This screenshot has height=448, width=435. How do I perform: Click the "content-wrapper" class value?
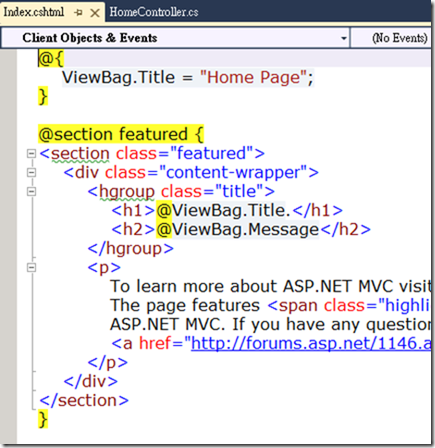[x=233, y=172]
